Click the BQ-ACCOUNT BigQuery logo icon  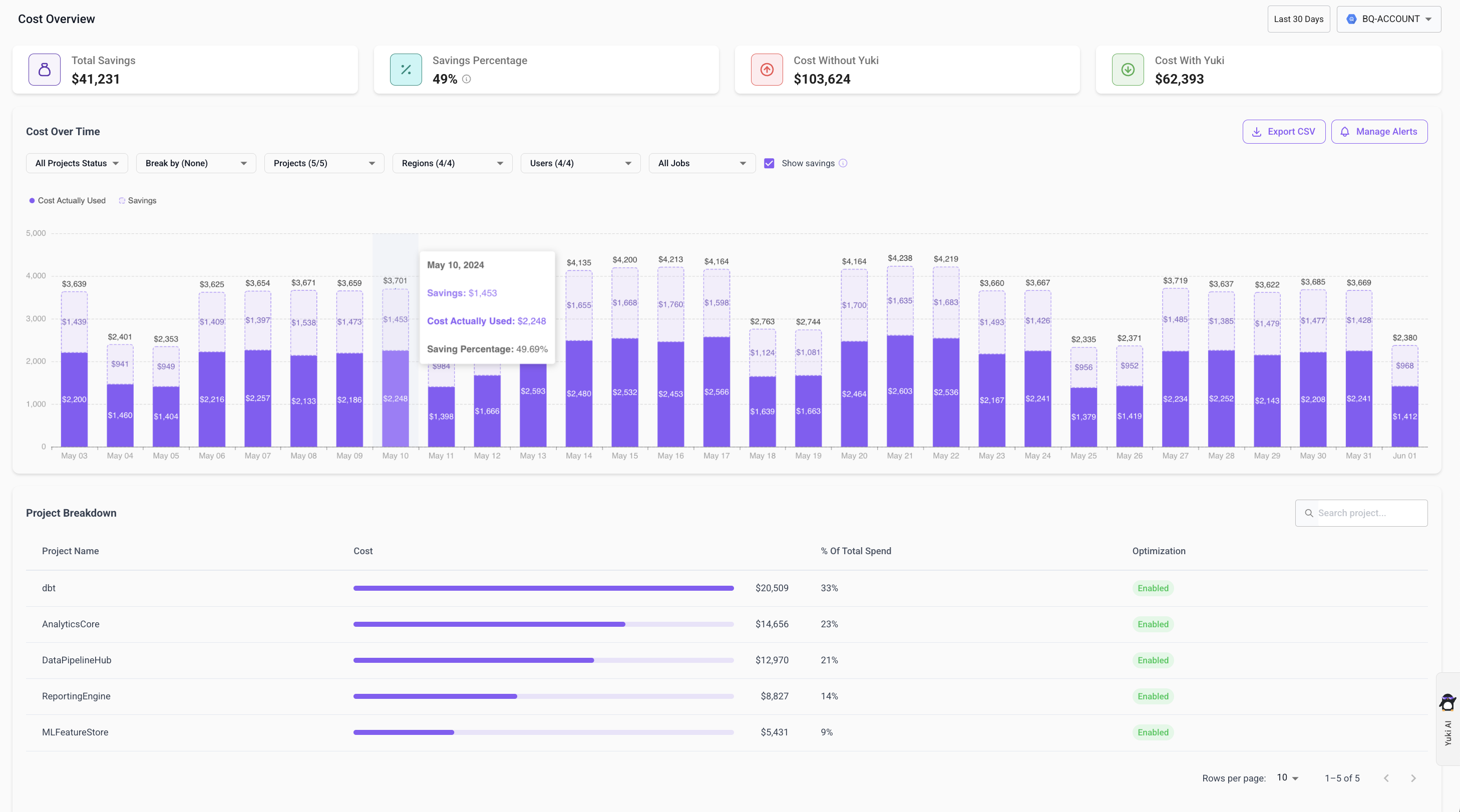pyautogui.click(x=1351, y=19)
